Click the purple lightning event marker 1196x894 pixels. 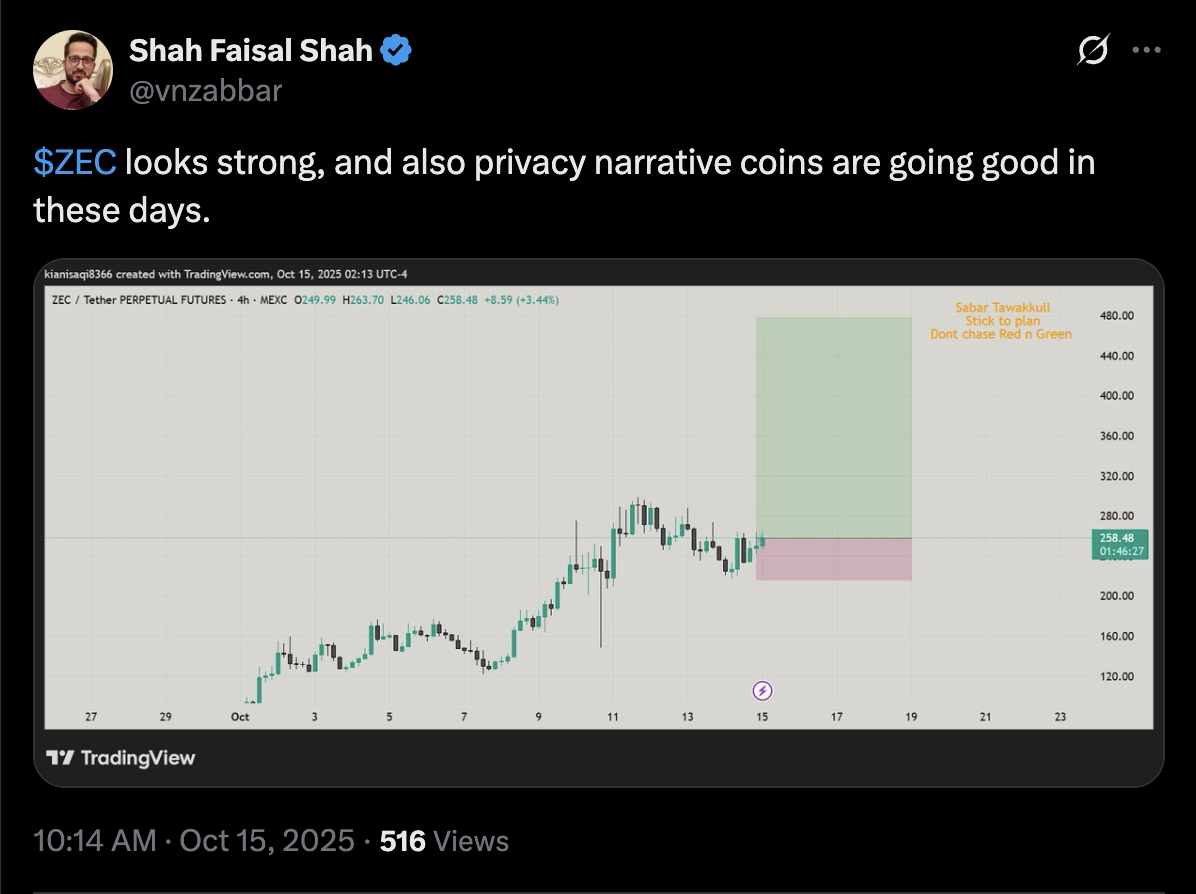(x=762, y=690)
